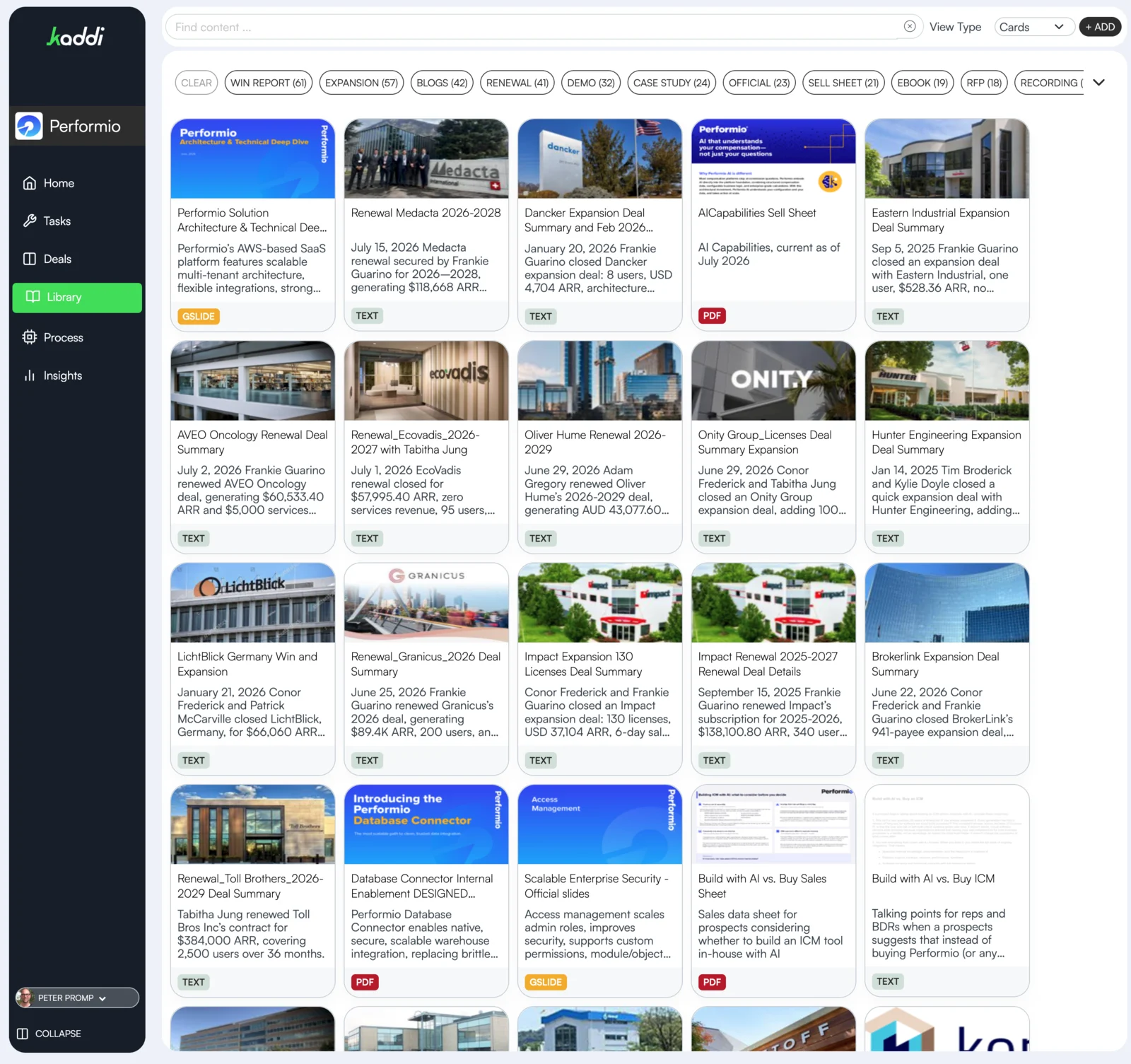Open the Performio Solution Architecture card thumbnail
Viewport: 1131px width, 1064px height.
253,159
